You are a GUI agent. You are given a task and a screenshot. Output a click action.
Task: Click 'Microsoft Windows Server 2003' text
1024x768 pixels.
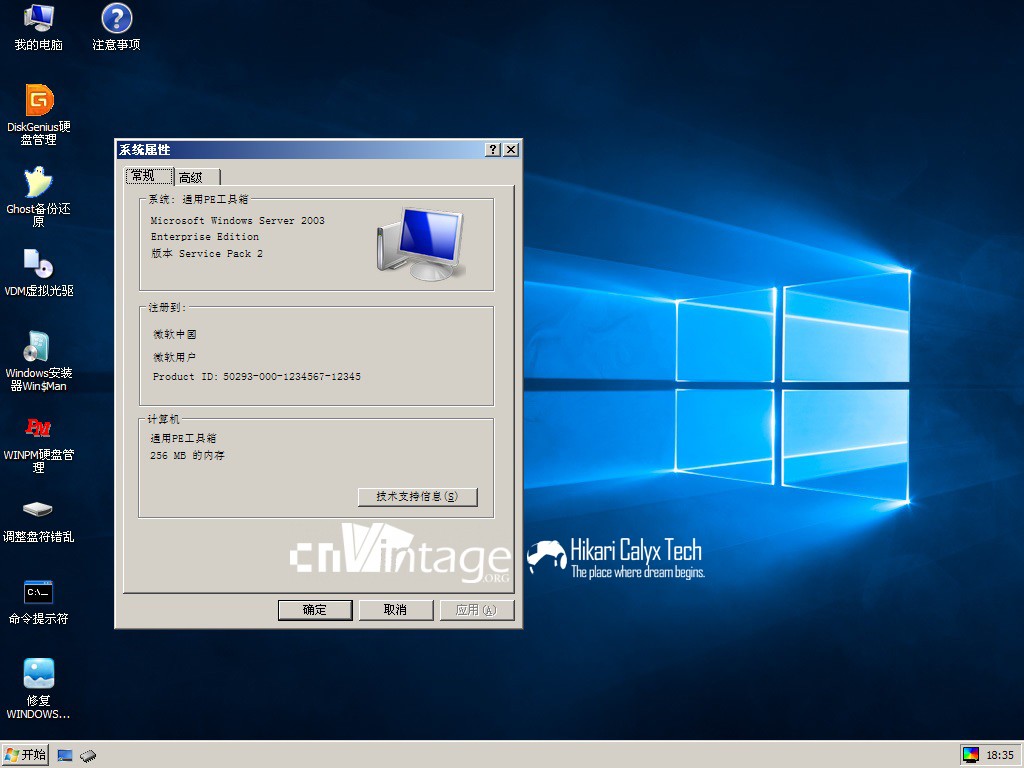[x=238, y=221]
